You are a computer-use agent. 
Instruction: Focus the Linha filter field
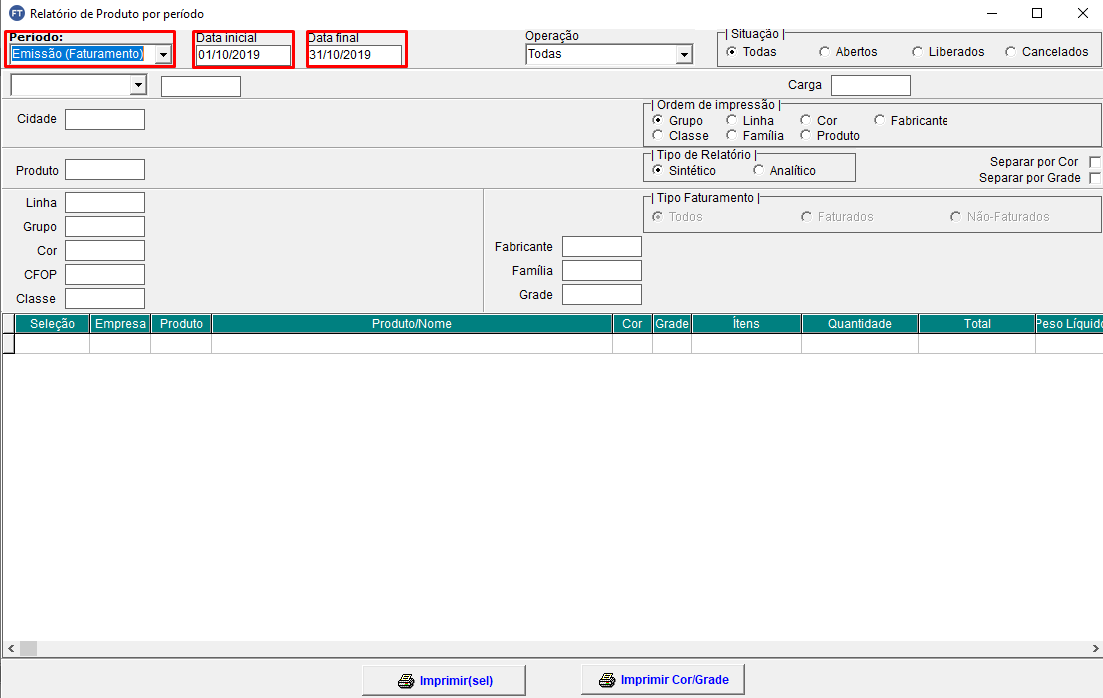pos(105,203)
